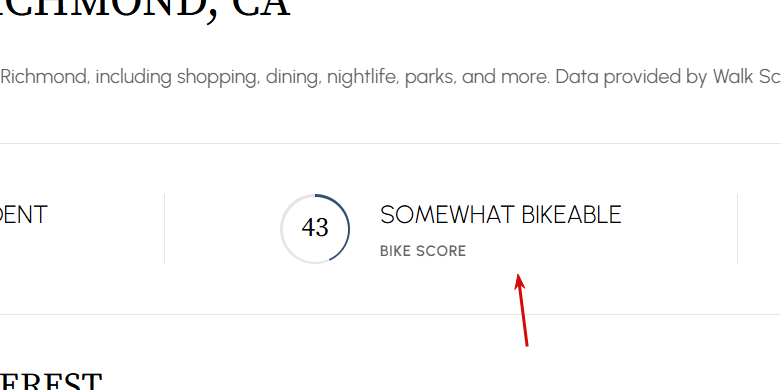The image size is (781, 390).
Task: Click the red arrow annotation
Action: click(x=521, y=309)
